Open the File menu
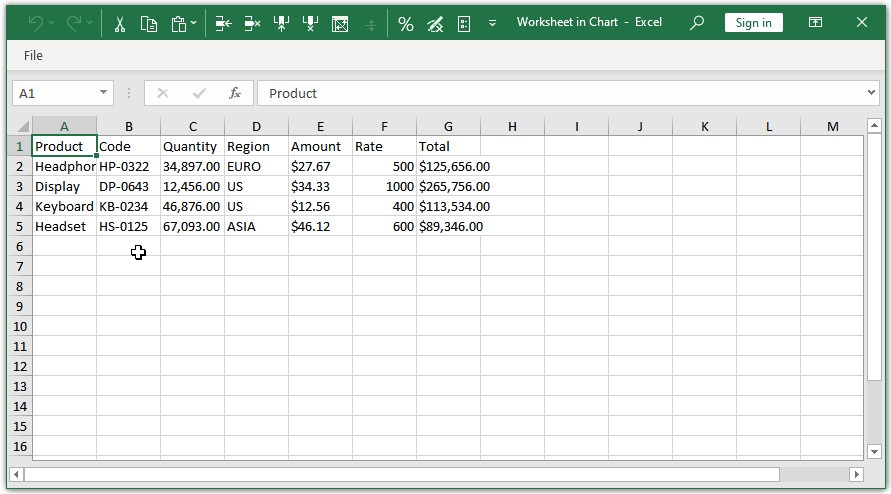 pyautogui.click(x=33, y=55)
